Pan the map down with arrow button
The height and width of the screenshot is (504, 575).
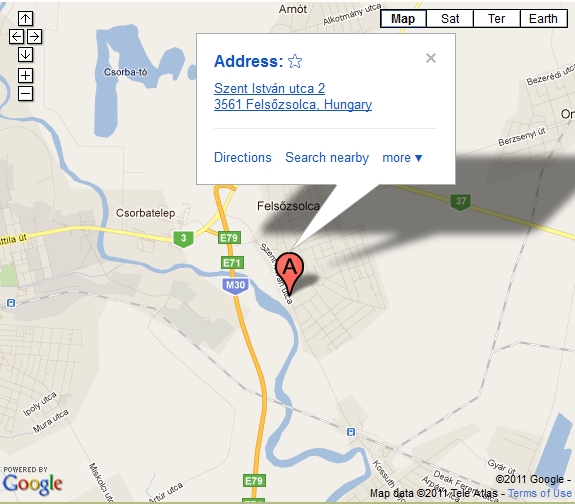click(25, 55)
